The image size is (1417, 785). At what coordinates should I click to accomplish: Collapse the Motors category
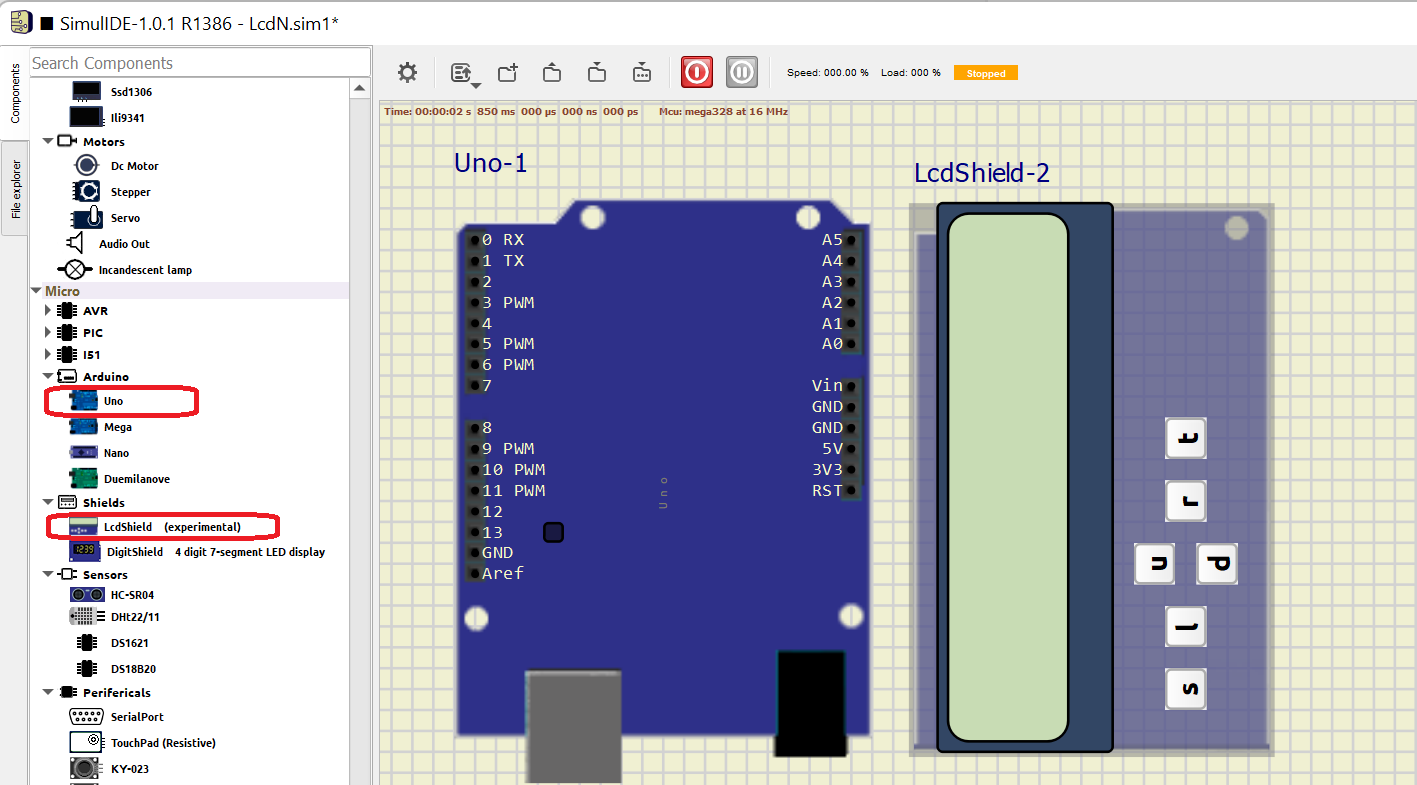pyautogui.click(x=48, y=142)
